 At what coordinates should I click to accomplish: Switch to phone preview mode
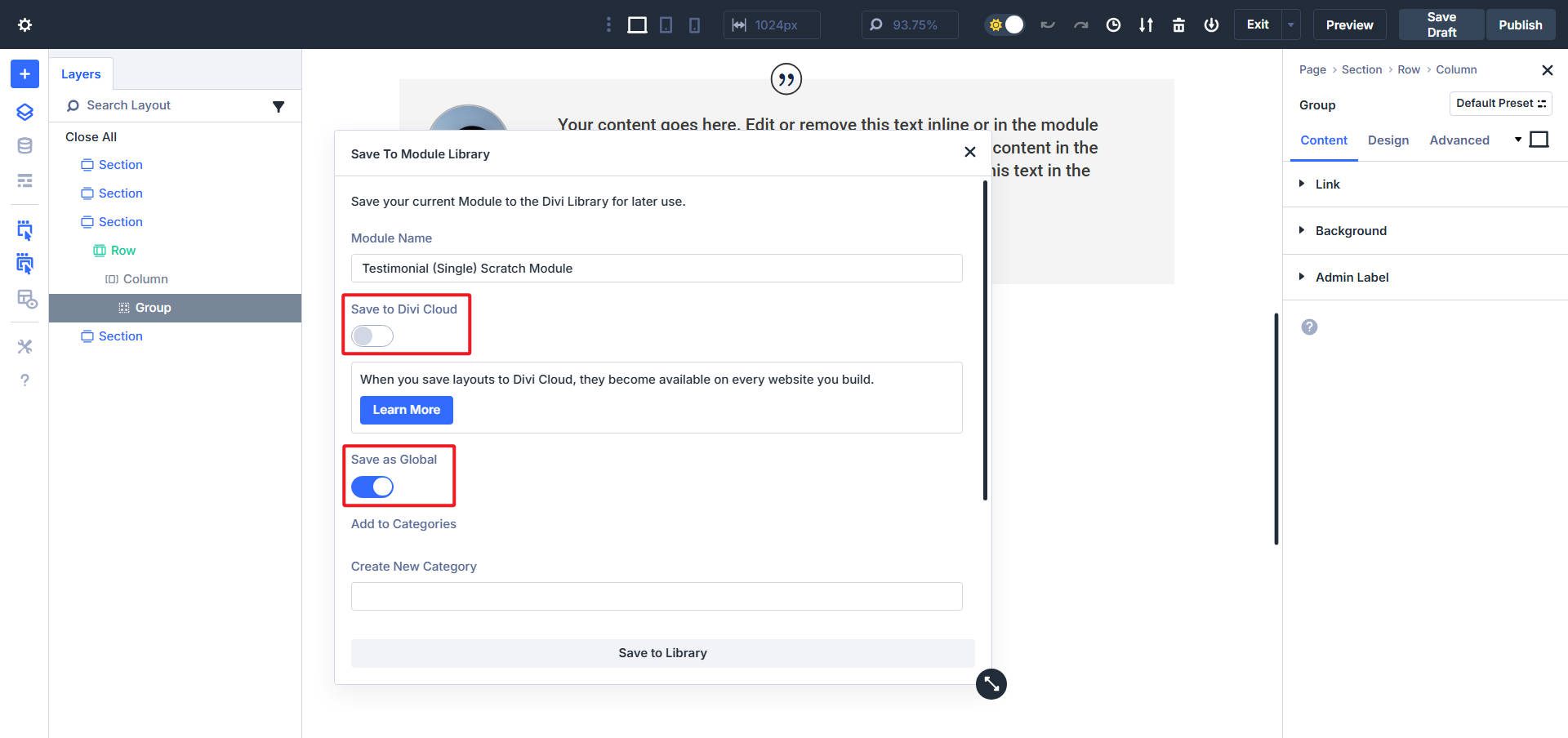tap(693, 24)
